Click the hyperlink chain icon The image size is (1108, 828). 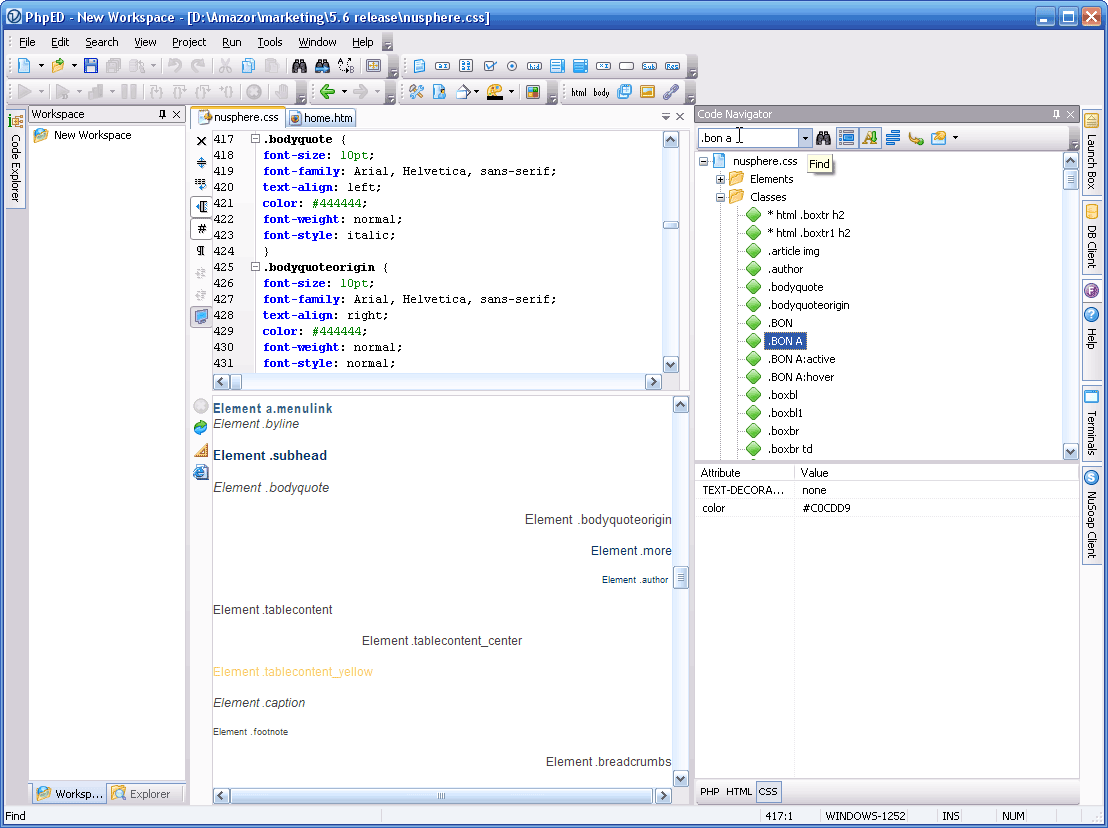pos(670,91)
